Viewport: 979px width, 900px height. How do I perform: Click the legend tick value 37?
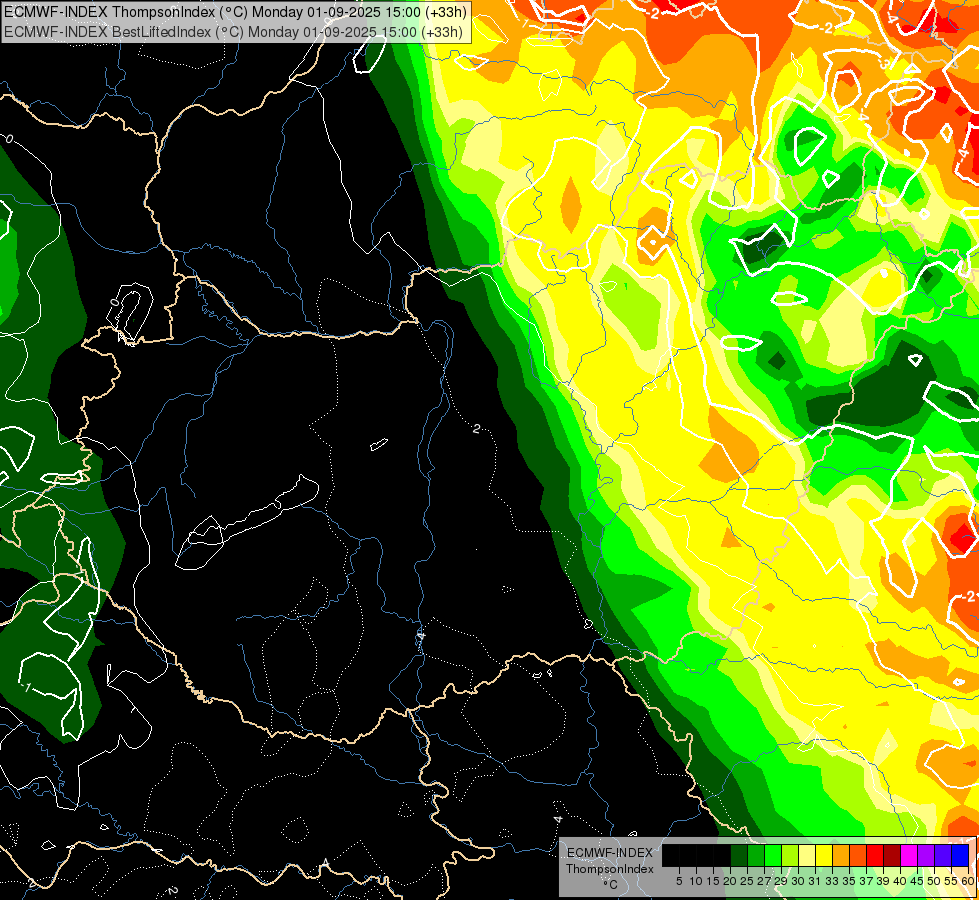[867, 881]
